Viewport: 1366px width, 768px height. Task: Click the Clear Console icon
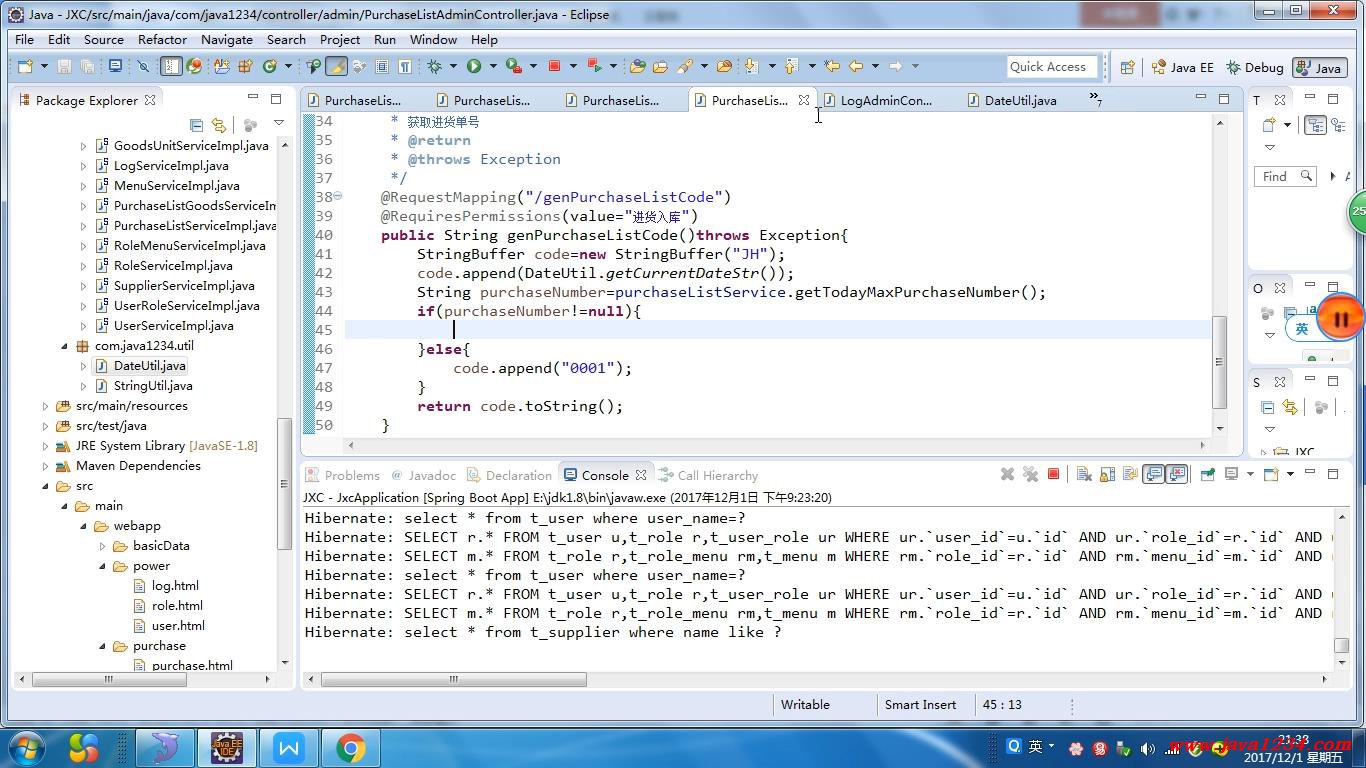click(x=1083, y=474)
